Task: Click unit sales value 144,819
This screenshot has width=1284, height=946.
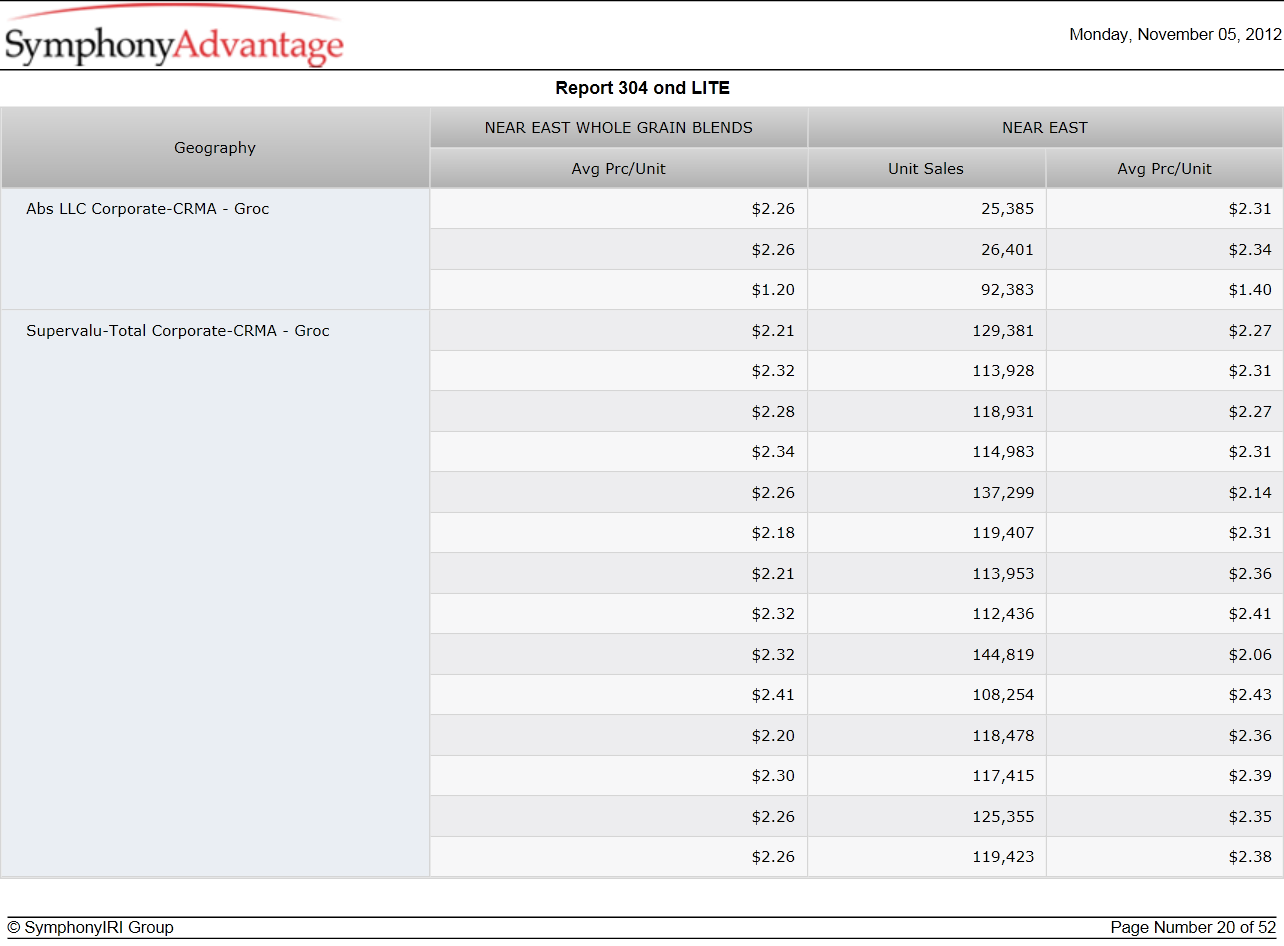Action: (x=1003, y=654)
